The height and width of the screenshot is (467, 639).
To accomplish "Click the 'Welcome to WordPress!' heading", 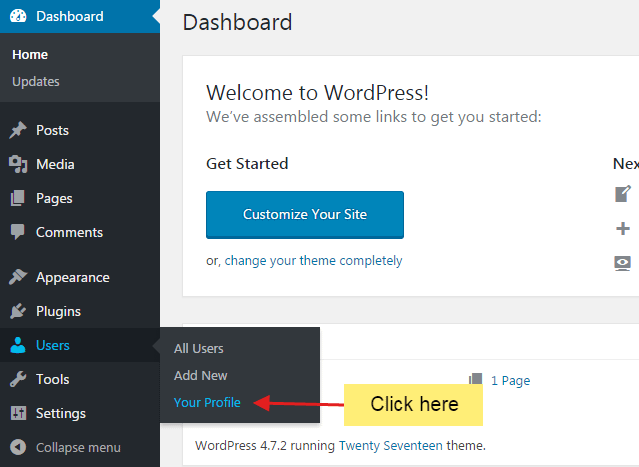I will 317,93.
